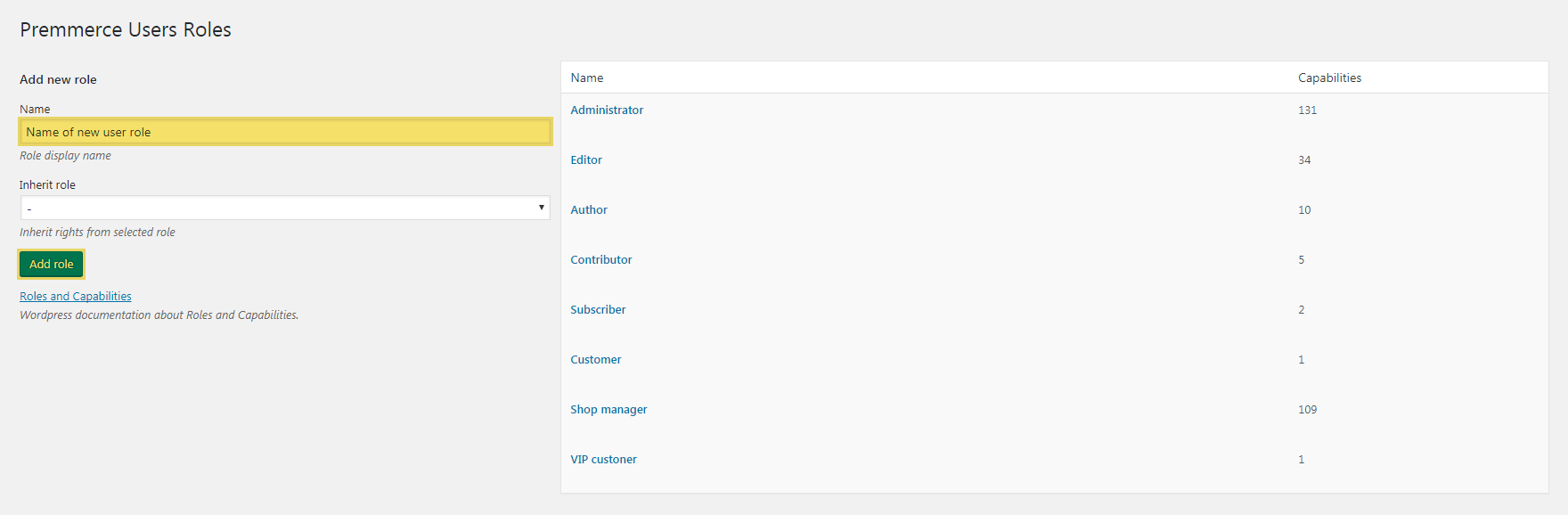Click Author's capabilities count 10
This screenshot has width=1568, height=515.
pyautogui.click(x=1304, y=210)
